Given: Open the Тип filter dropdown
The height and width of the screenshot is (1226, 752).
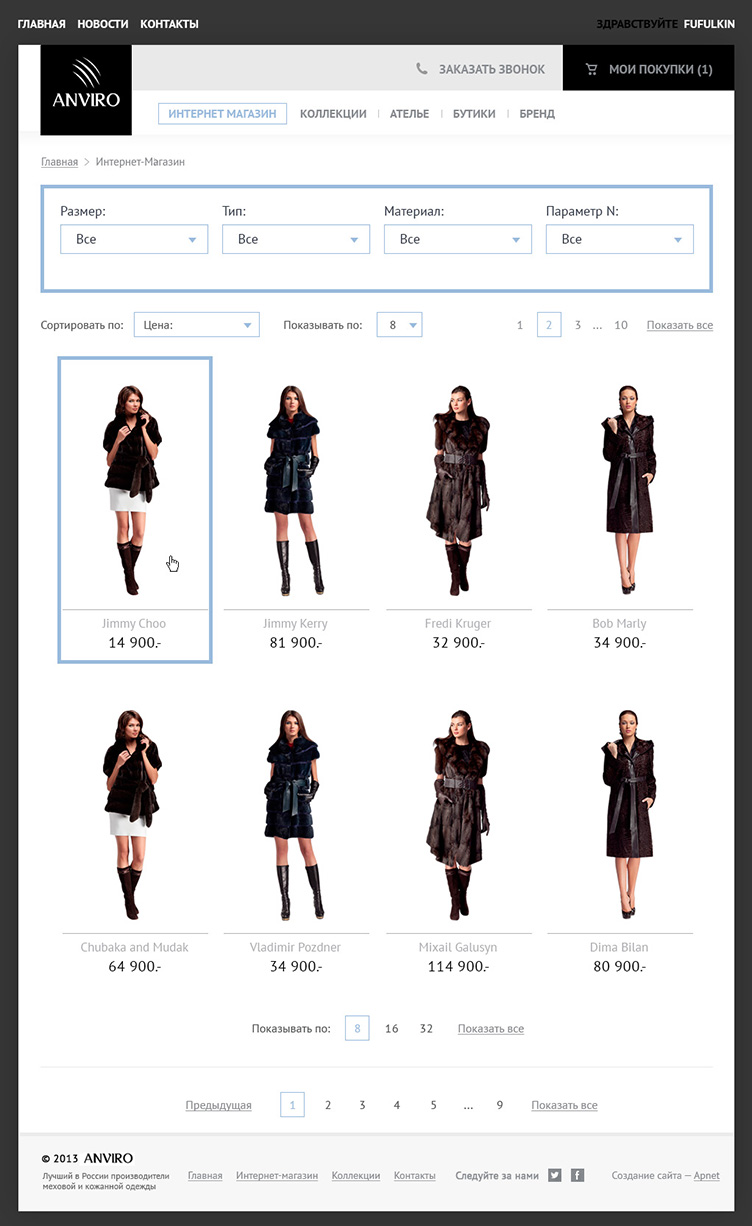Looking at the screenshot, I should pos(296,239).
